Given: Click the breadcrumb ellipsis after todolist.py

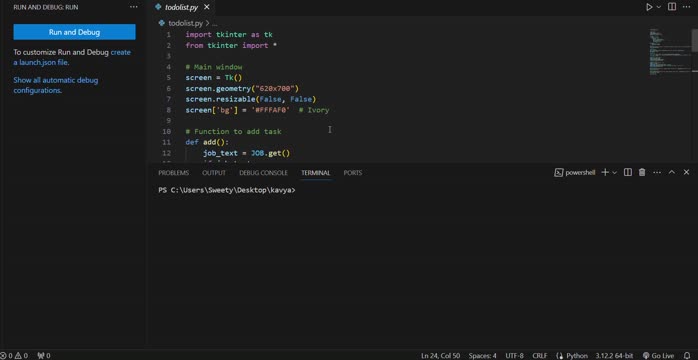Looking at the screenshot, I should pos(214,23).
